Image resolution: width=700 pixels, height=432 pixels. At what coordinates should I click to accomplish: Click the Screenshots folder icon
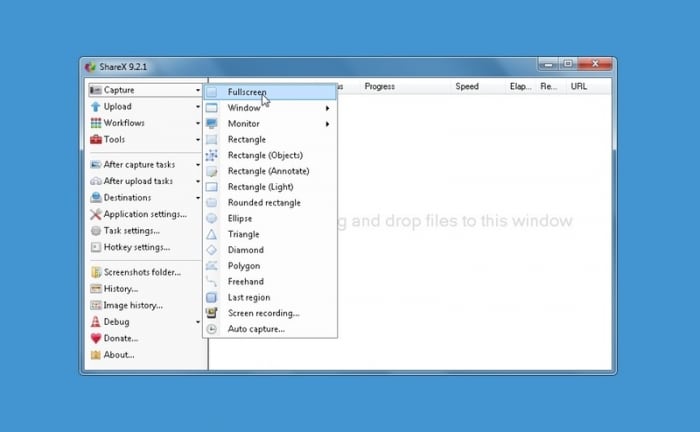point(96,272)
